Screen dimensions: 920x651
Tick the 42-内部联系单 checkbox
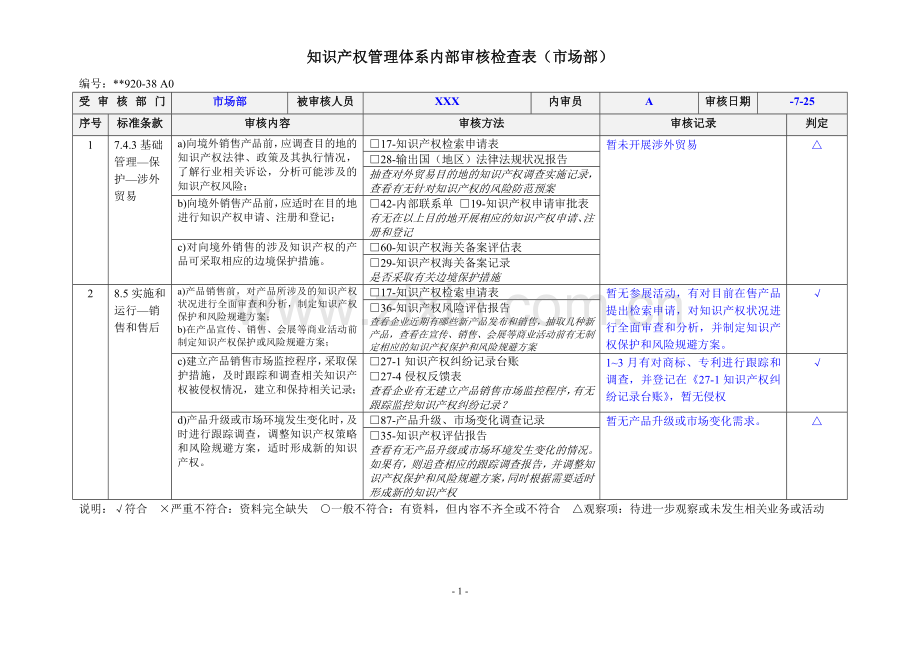(x=374, y=204)
